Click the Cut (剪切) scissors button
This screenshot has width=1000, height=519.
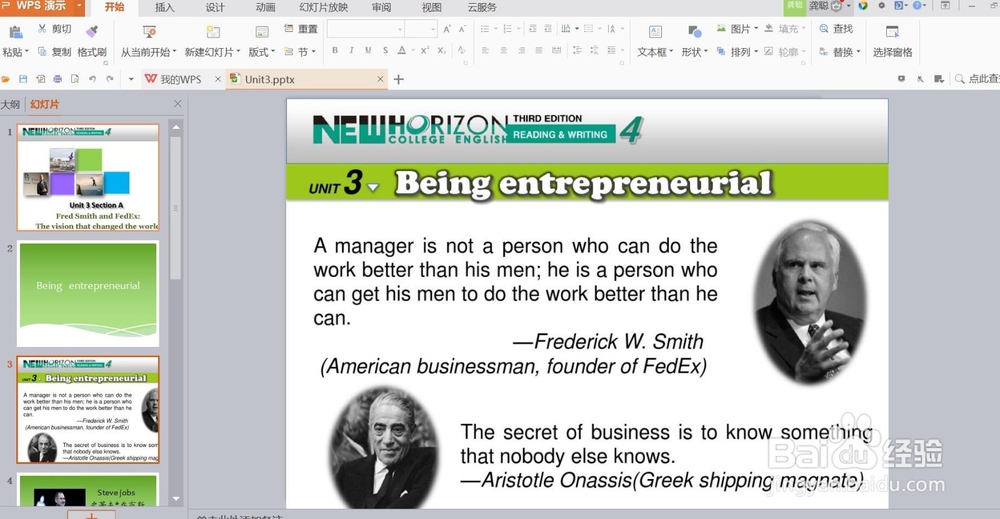[54, 29]
